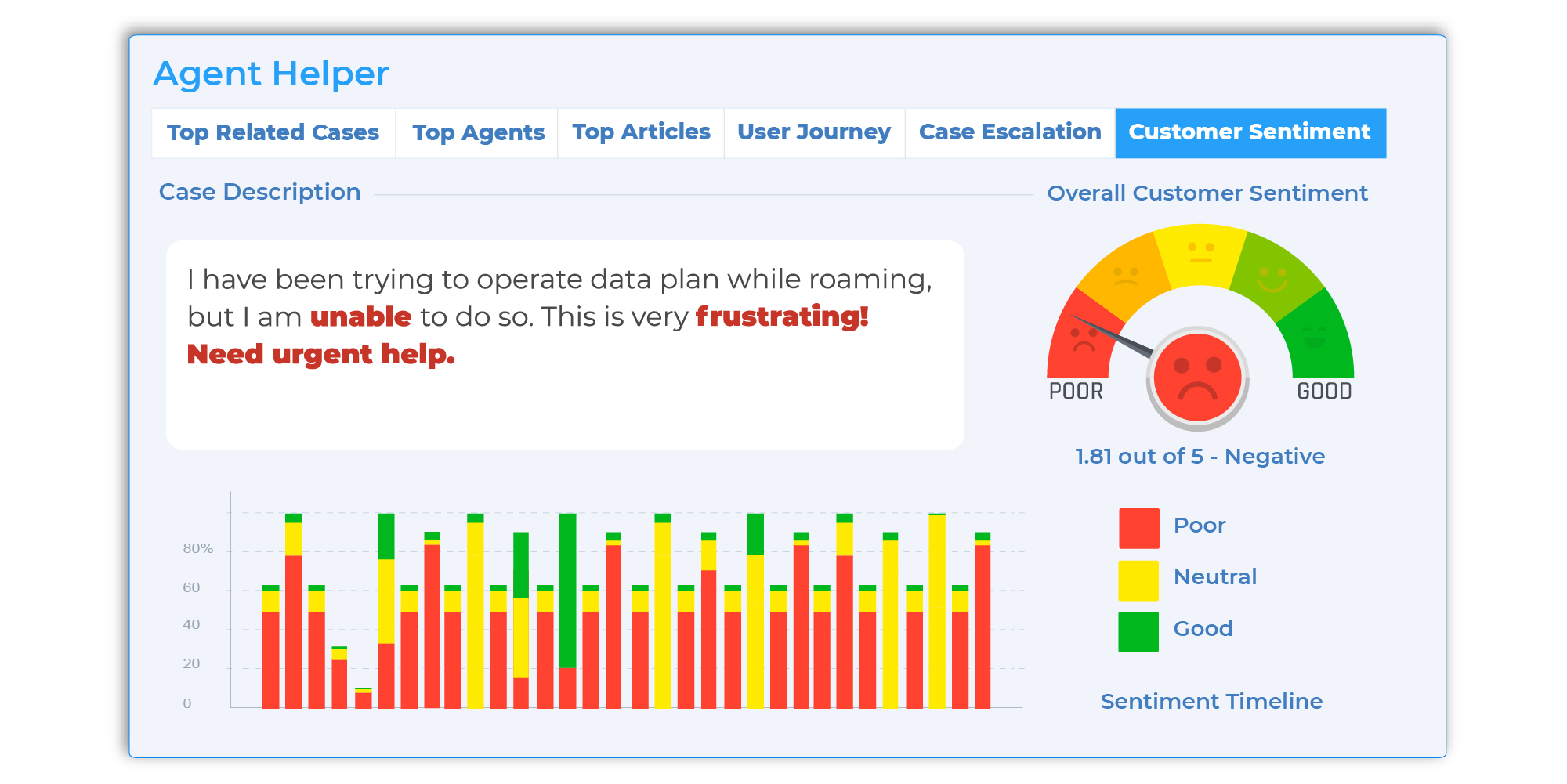Open the Top Articles tab
The image size is (1567, 784).
(x=641, y=133)
